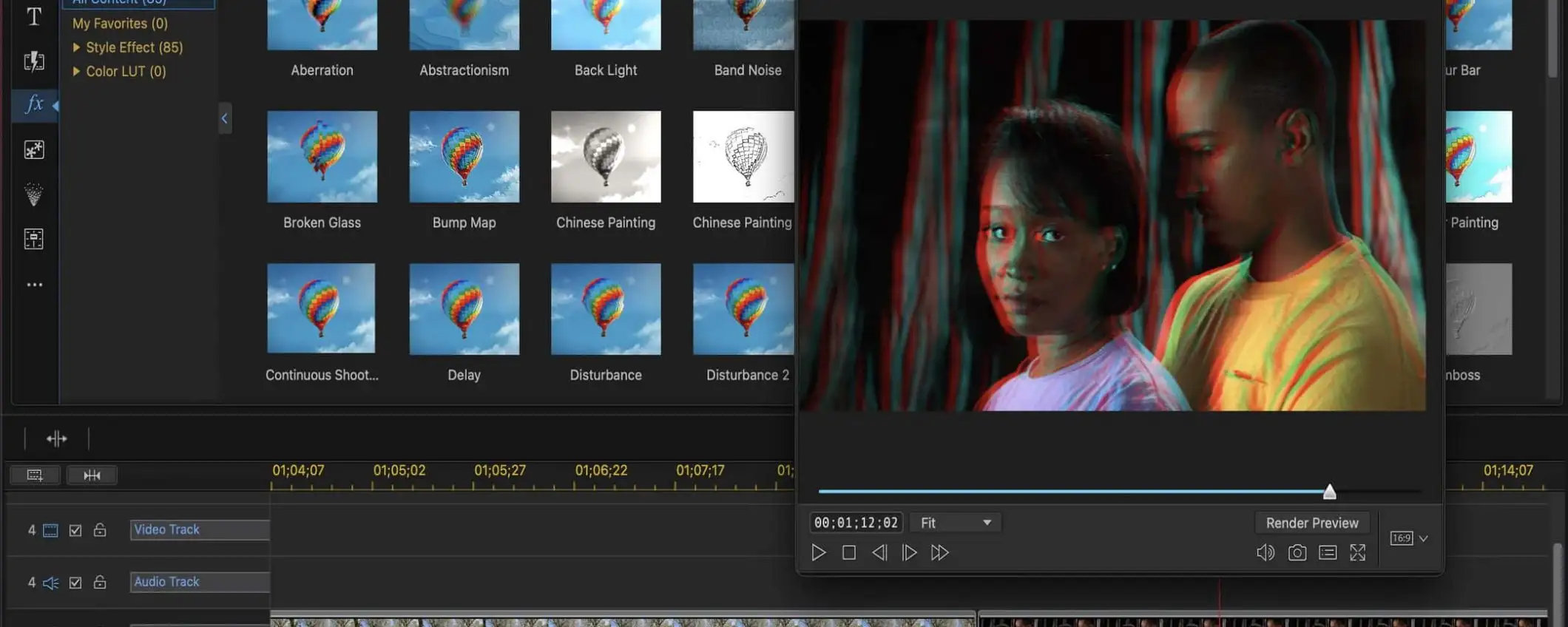
Task: Open the Title room text icon
Action: point(34,16)
